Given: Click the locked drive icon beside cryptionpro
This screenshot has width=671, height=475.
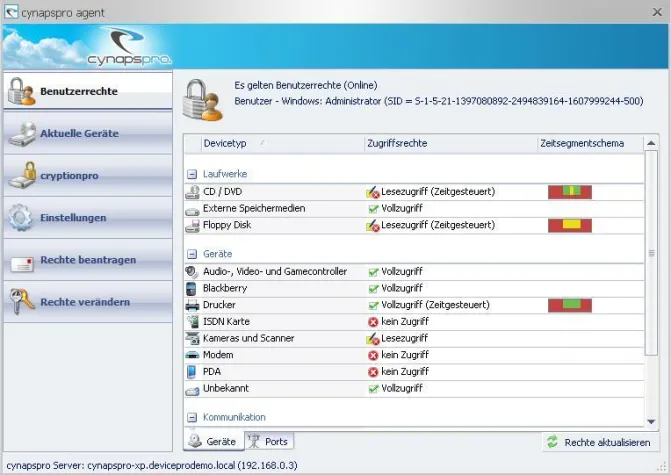Looking at the screenshot, I should (x=22, y=175).
